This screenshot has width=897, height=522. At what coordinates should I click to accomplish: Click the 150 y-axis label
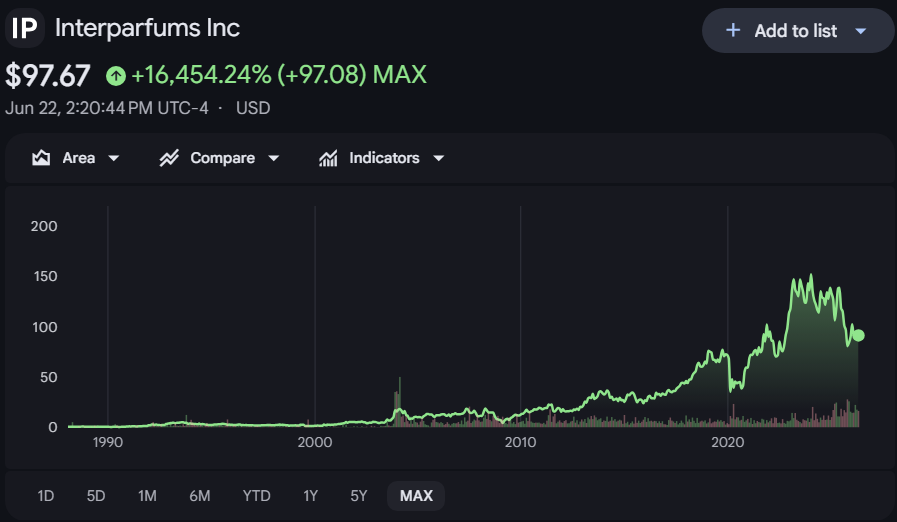pos(45,276)
